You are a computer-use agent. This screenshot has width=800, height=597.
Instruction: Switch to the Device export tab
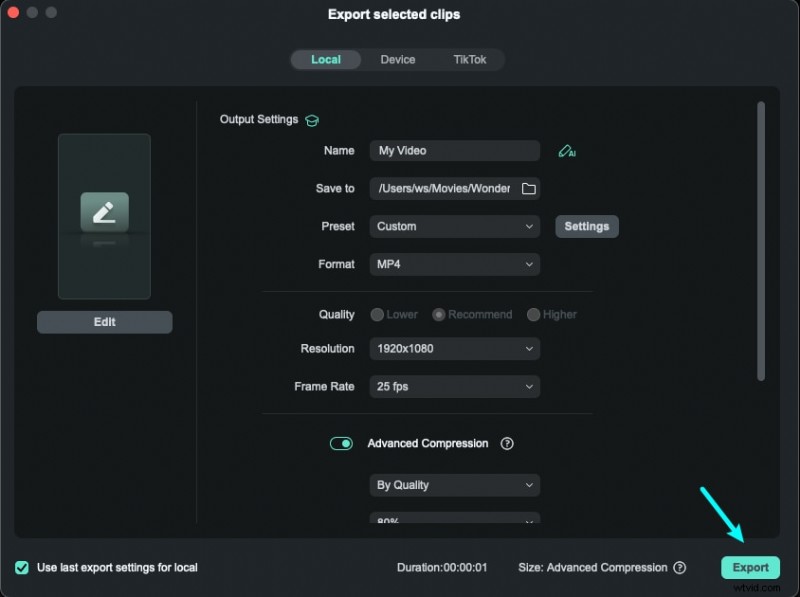click(397, 59)
